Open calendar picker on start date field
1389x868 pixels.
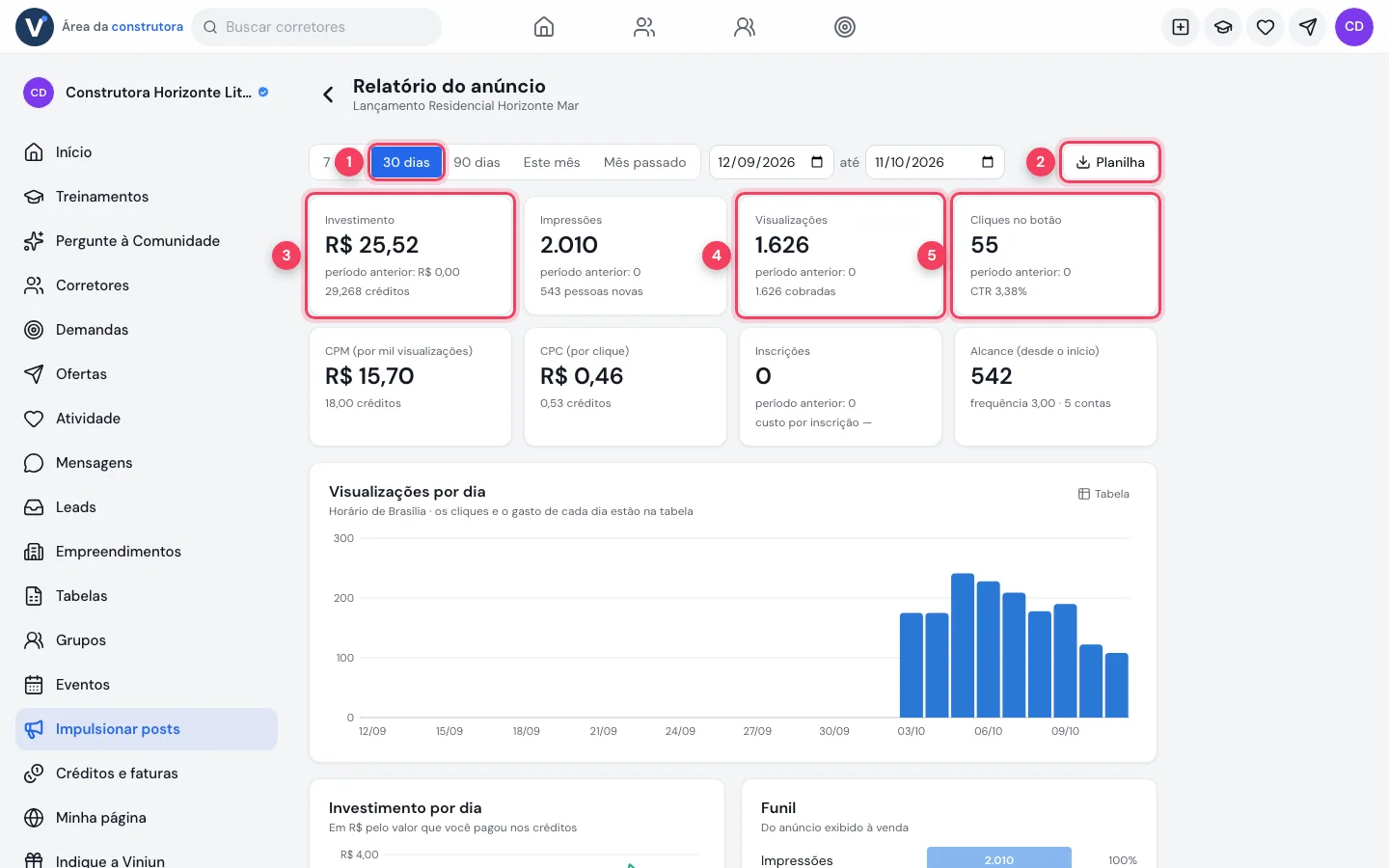coord(817,162)
